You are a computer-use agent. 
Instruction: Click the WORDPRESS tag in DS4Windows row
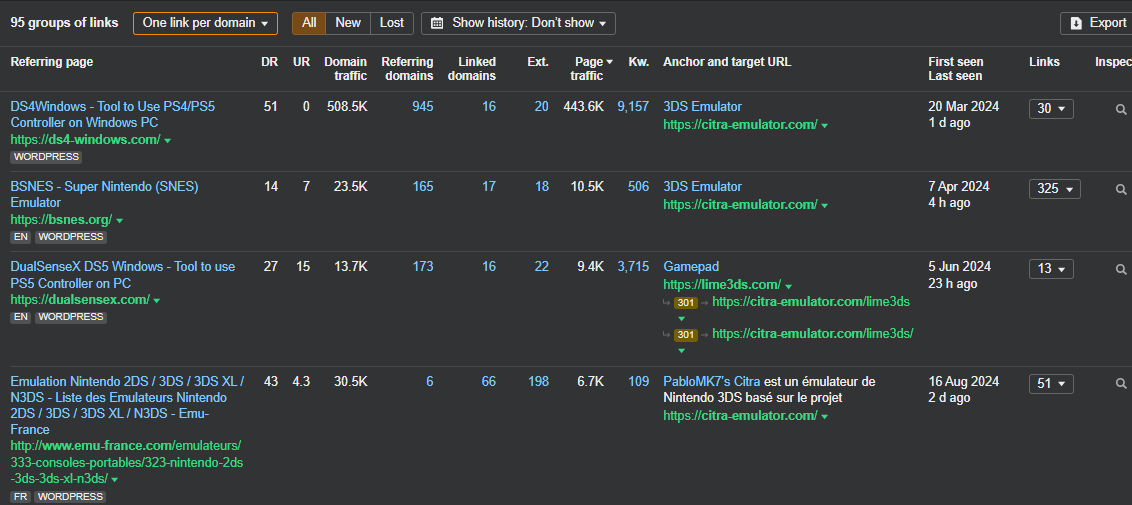click(46, 157)
